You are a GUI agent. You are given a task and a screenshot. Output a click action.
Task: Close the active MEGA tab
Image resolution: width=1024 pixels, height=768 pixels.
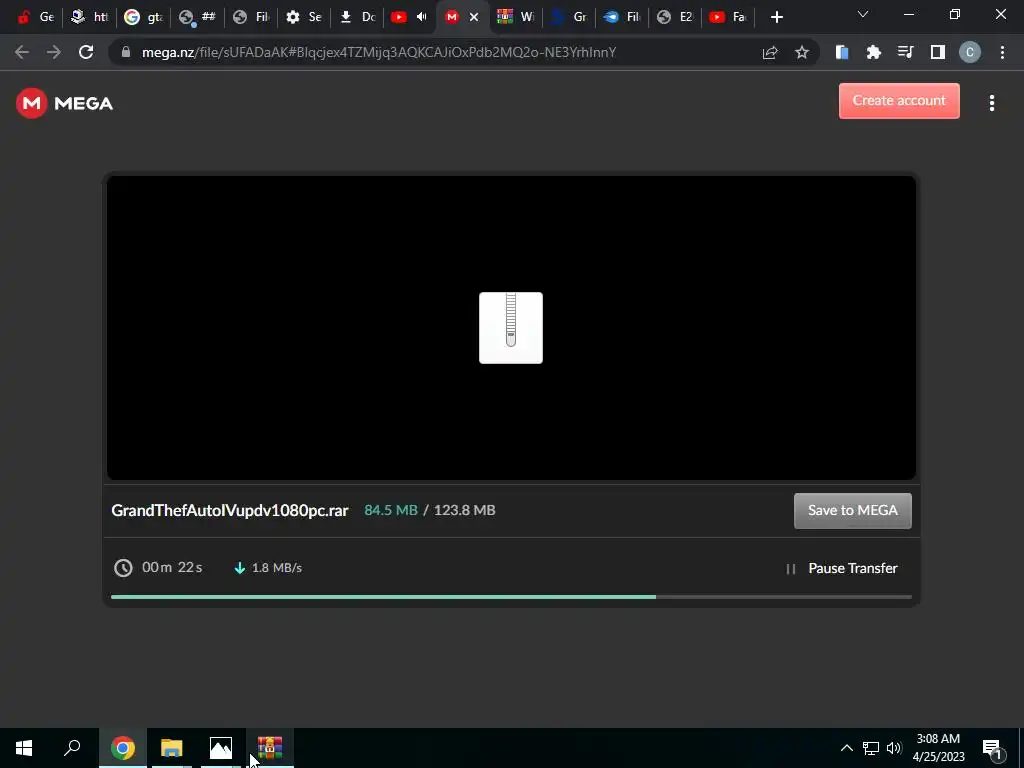(x=474, y=17)
